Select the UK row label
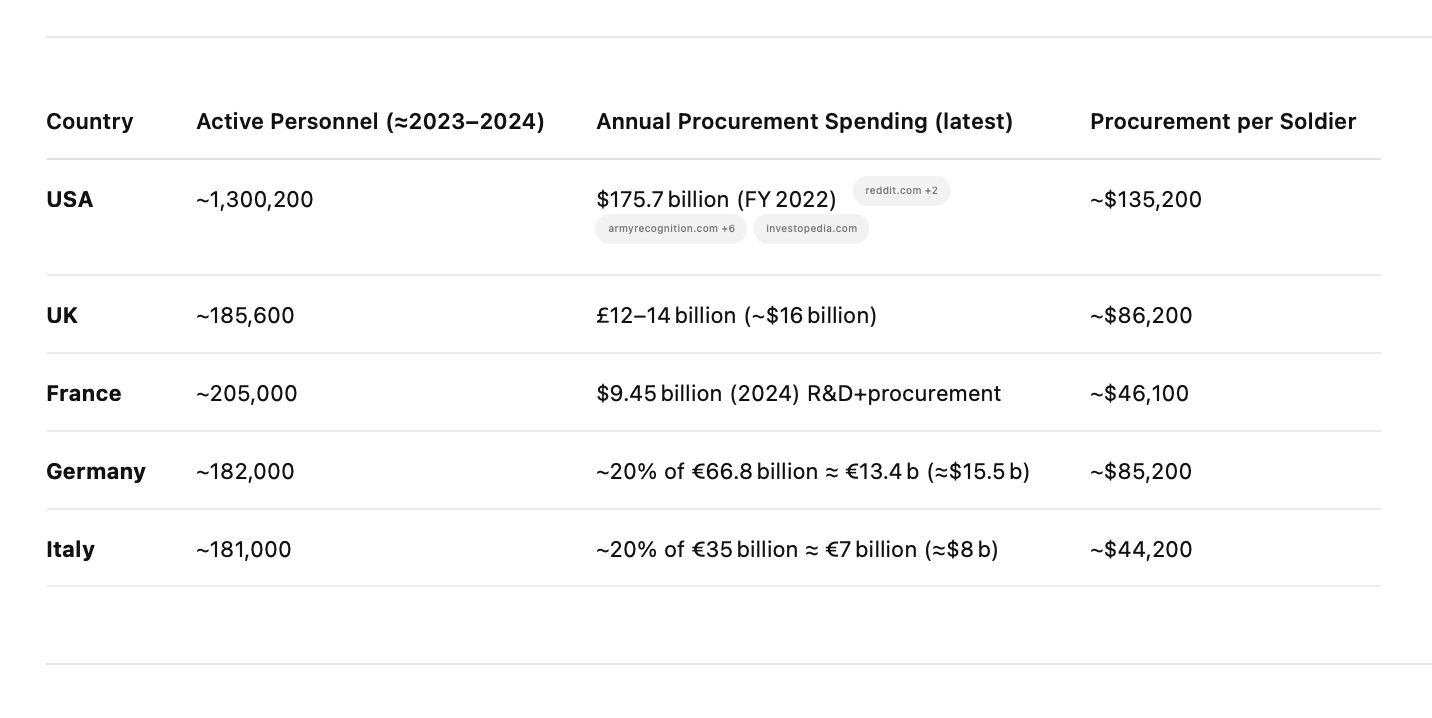This screenshot has width=1432, height=718. (62, 315)
